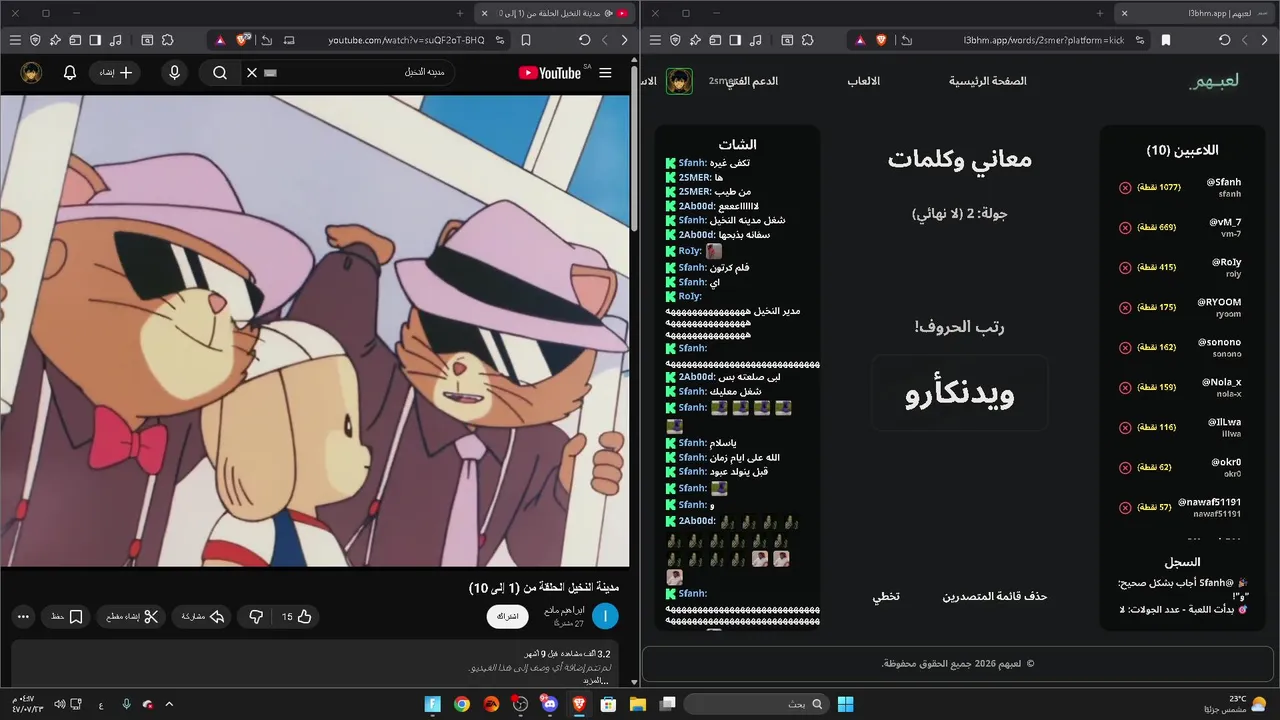
Task: Click the YouTube video player
Action: coord(315,330)
